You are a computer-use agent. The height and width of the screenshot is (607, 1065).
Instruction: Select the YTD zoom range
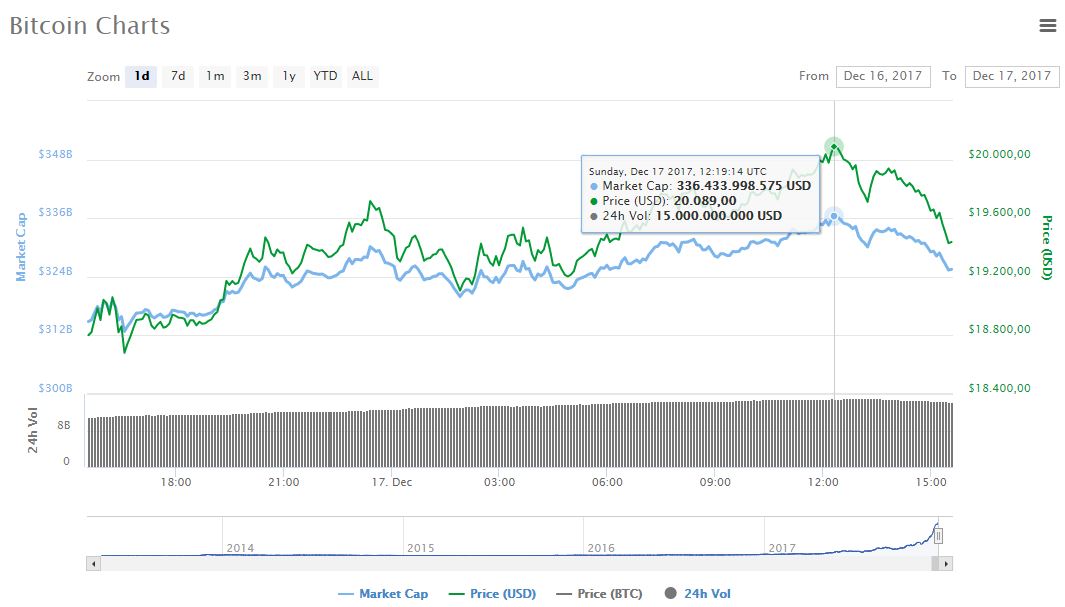[x=325, y=76]
